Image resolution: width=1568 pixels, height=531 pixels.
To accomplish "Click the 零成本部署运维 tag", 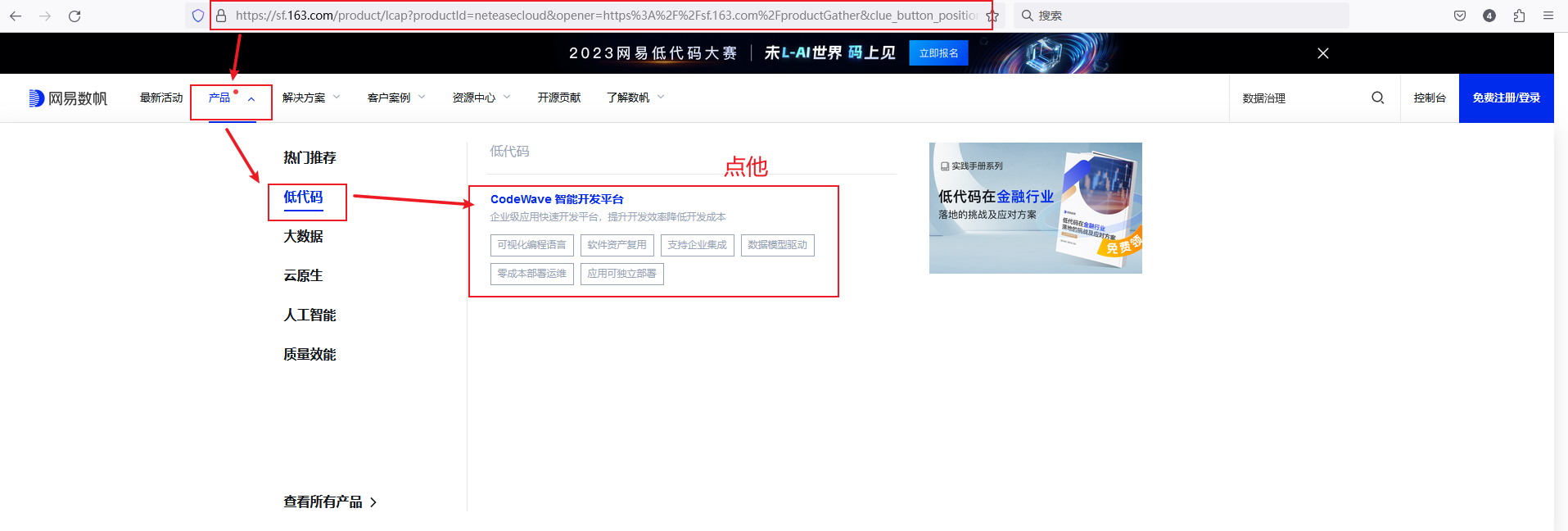I will [x=531, y=274].
